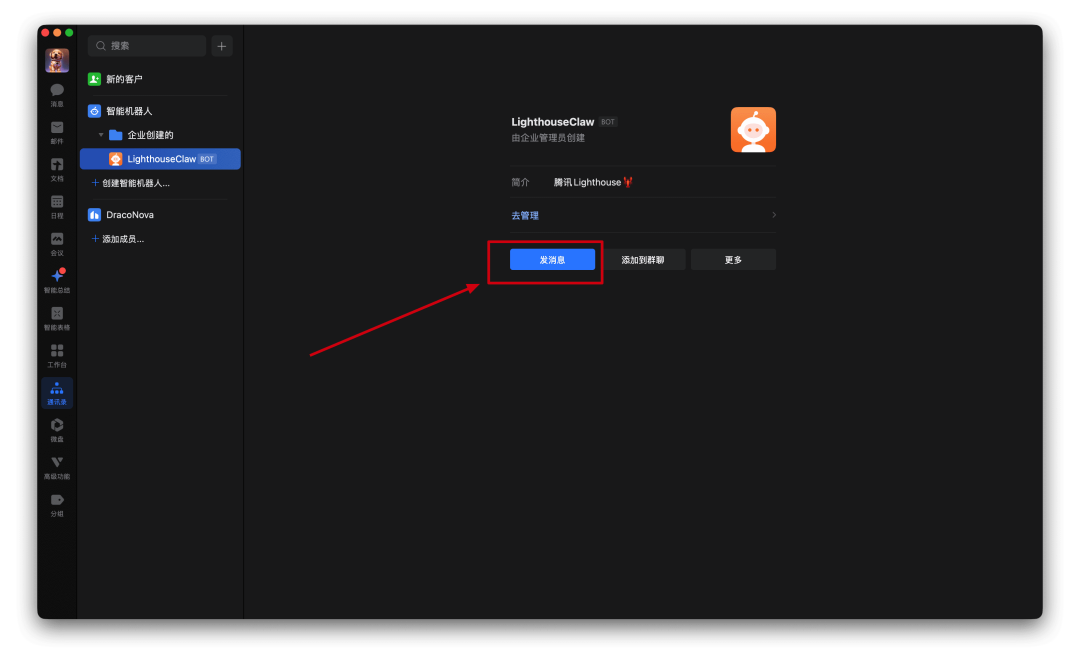Click the 添加到群聊 (Add to Group) button

click(x=643, y=260)
